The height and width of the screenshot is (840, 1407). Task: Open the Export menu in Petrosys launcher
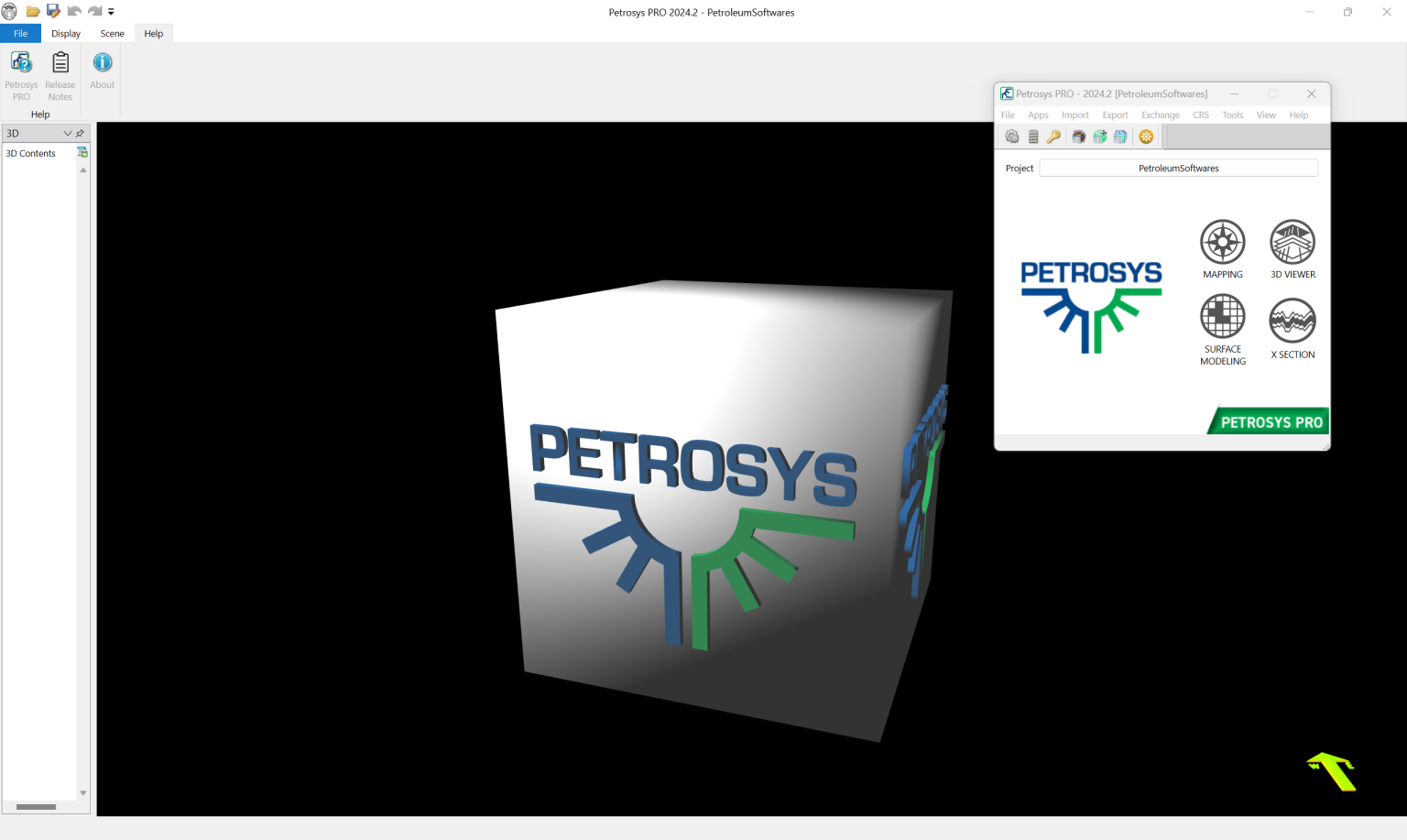[x=1115, y=115]
